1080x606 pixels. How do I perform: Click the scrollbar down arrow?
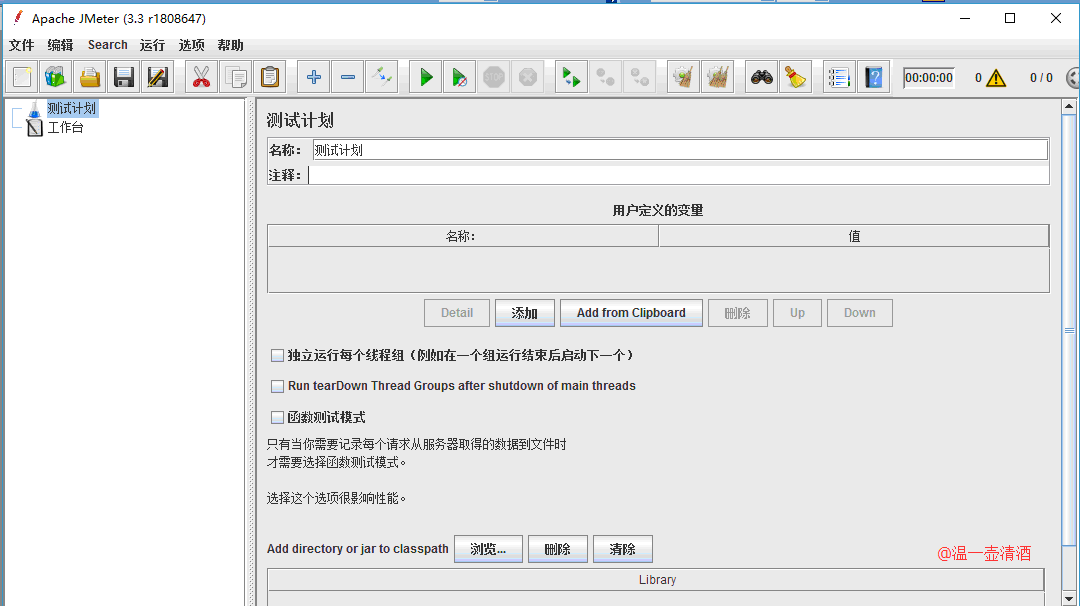click(x=1069, y=598)
